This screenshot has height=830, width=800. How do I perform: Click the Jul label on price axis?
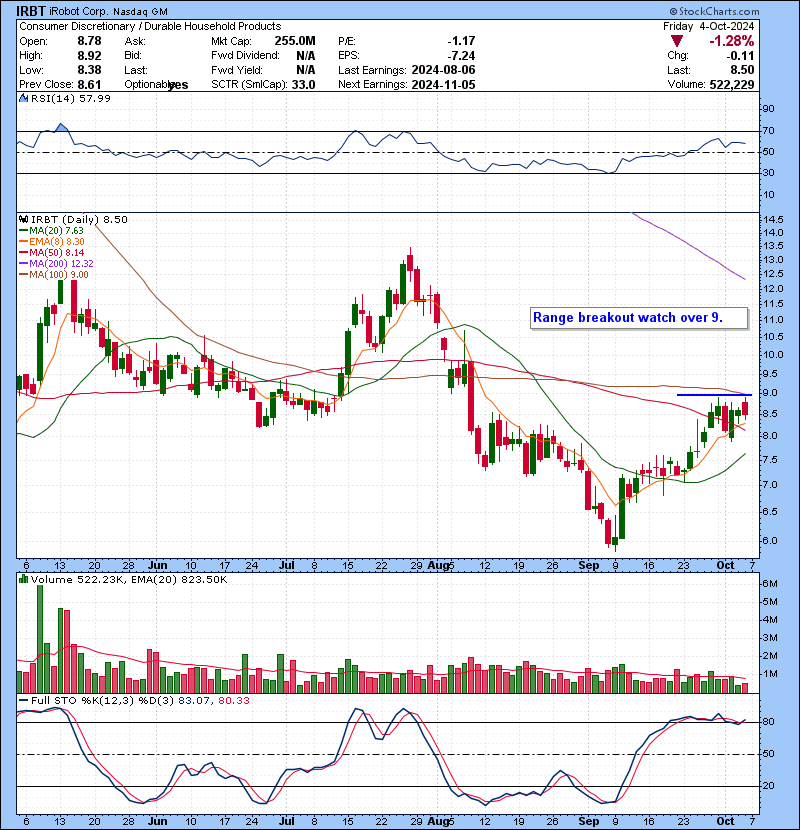[286, 565]
